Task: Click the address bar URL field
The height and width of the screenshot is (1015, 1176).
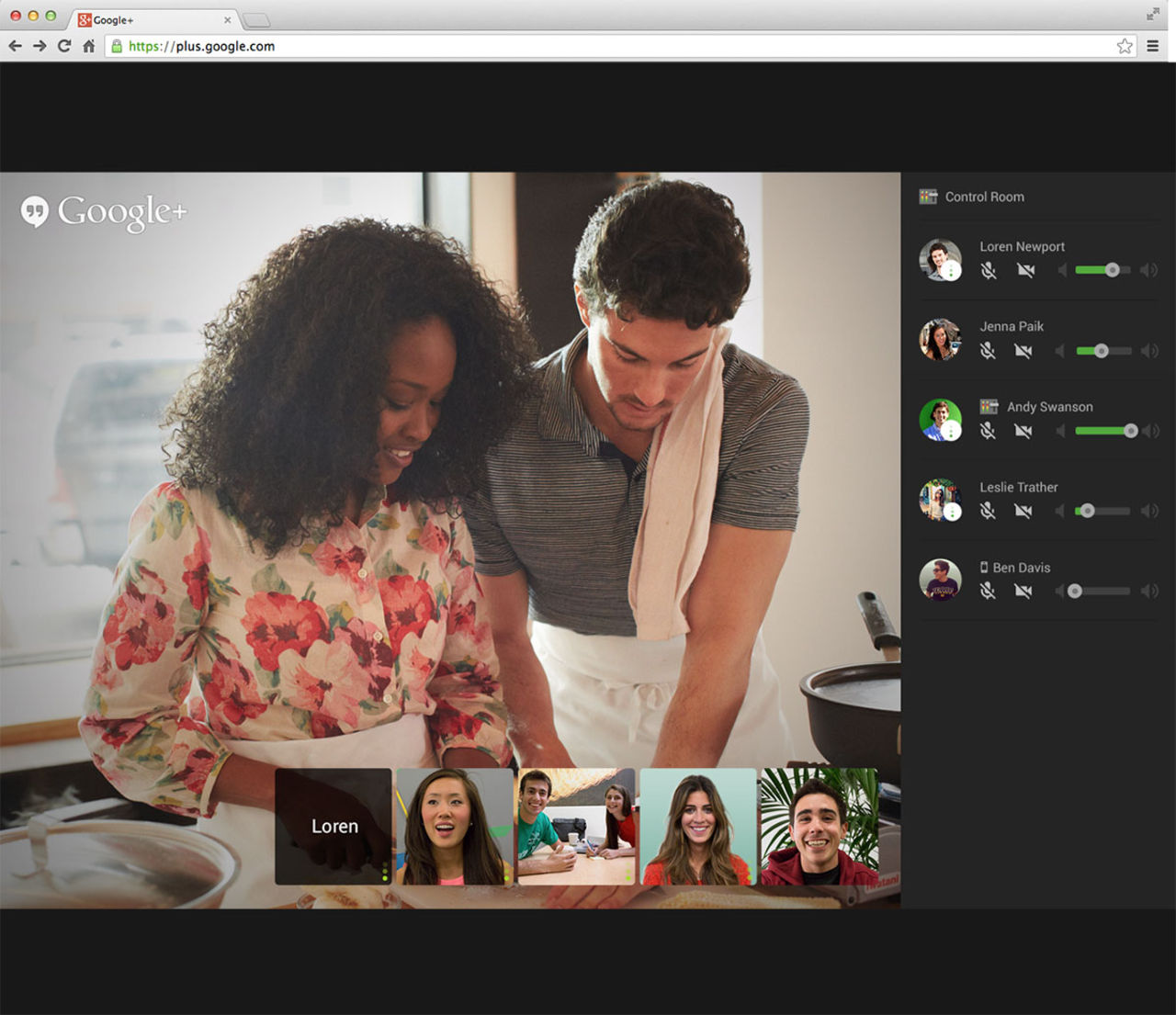Action: tap(606, 46)
